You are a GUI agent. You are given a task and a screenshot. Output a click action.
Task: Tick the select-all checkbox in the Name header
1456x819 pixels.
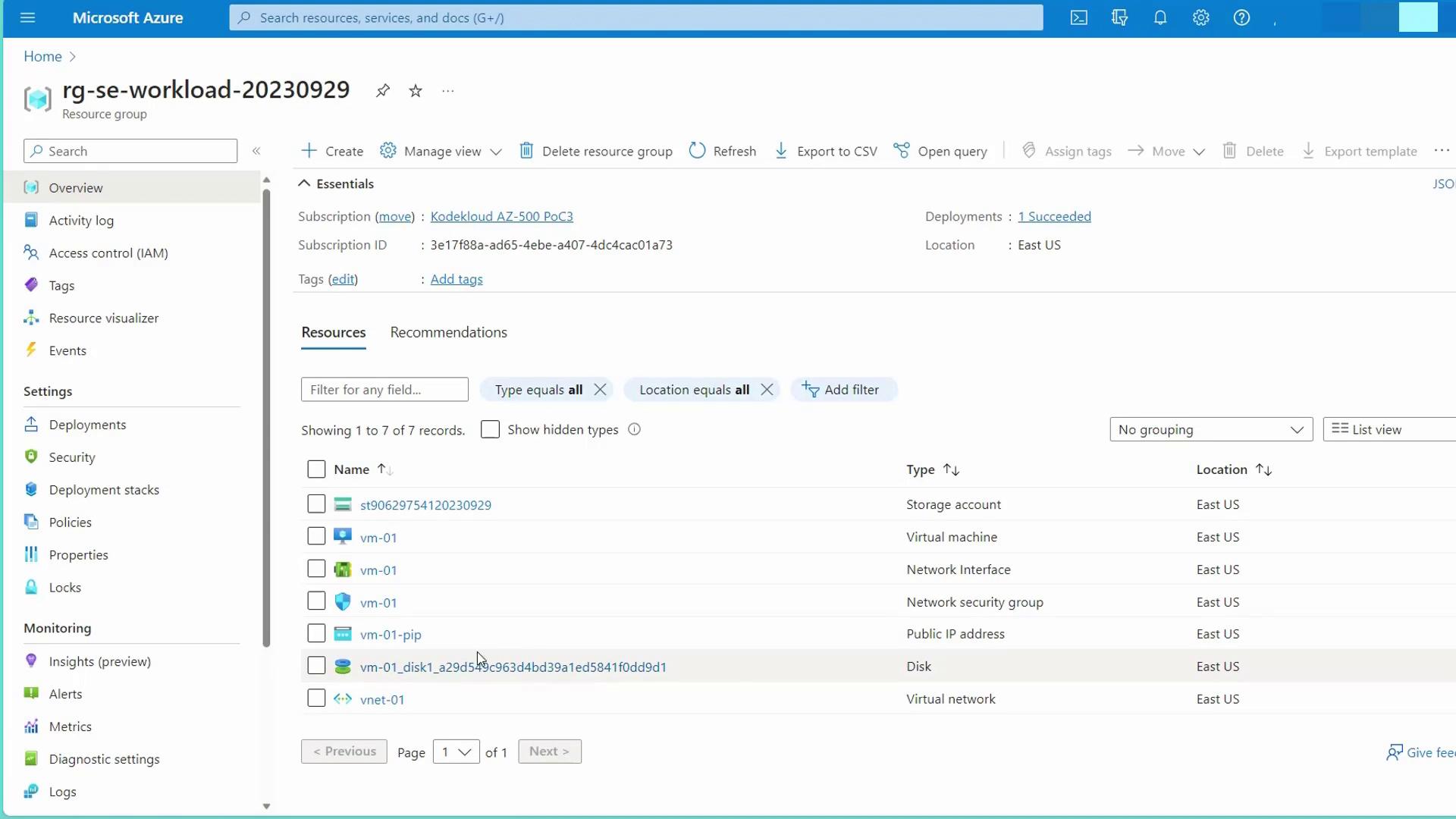[316, 469]
